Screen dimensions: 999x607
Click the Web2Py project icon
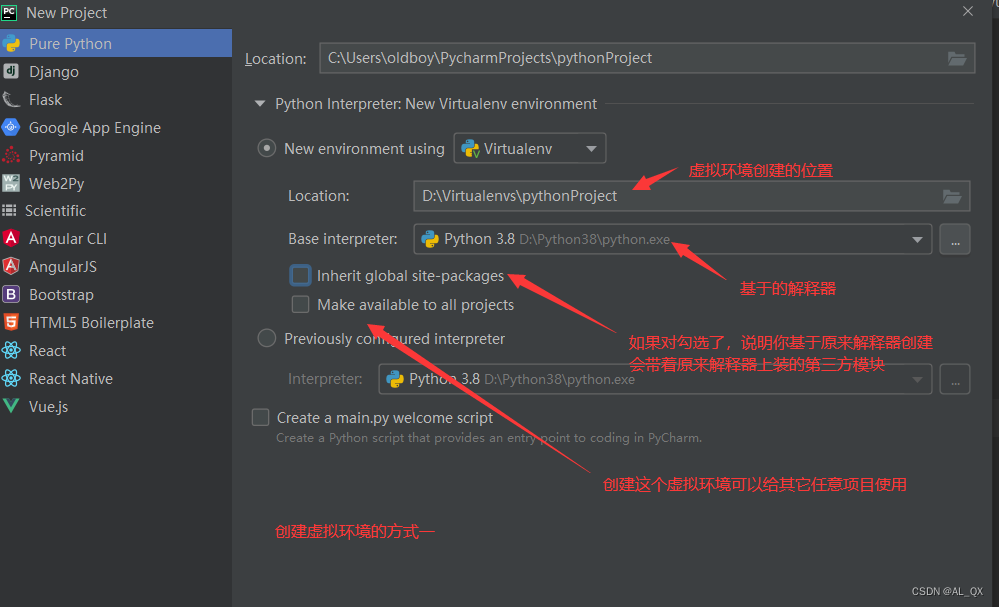point(11,183)
